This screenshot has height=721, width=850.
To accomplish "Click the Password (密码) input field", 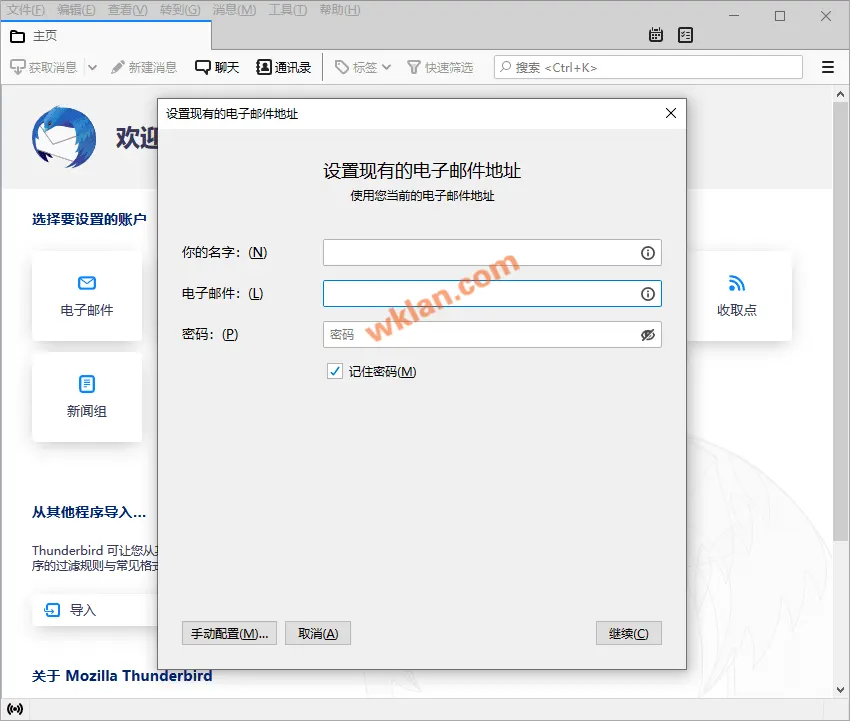I will point(492,334).
